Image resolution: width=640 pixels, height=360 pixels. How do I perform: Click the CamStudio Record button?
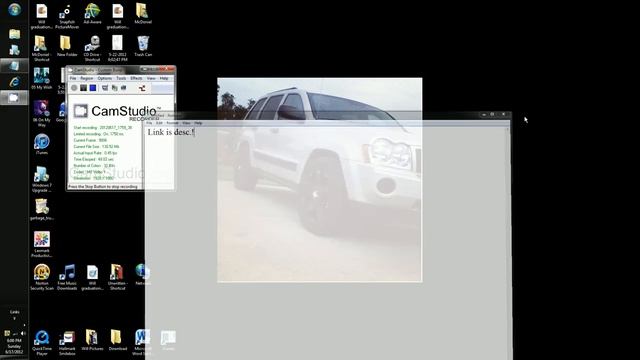point(74,88)
